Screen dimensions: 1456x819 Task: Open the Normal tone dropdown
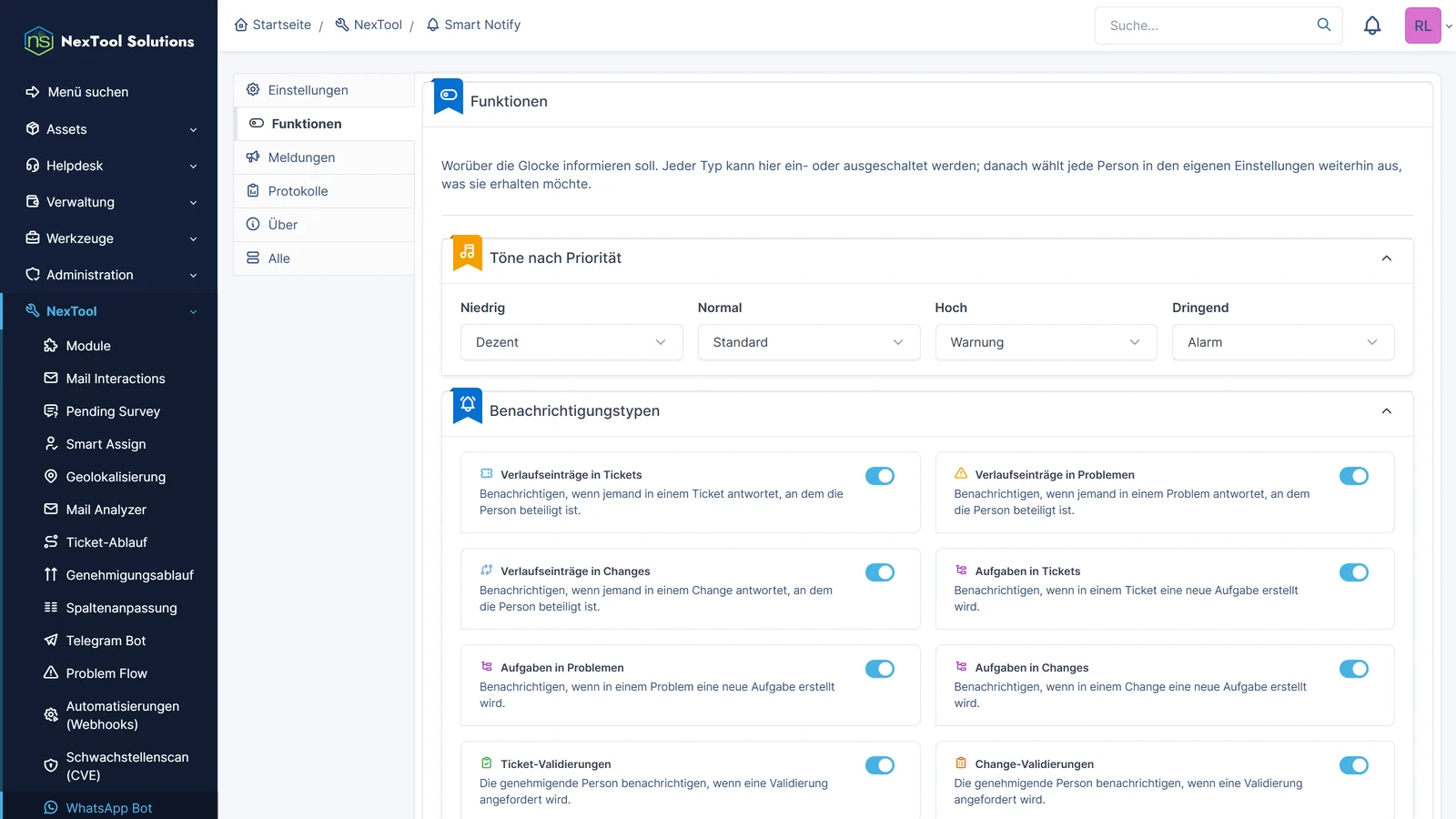coord(809,342)
